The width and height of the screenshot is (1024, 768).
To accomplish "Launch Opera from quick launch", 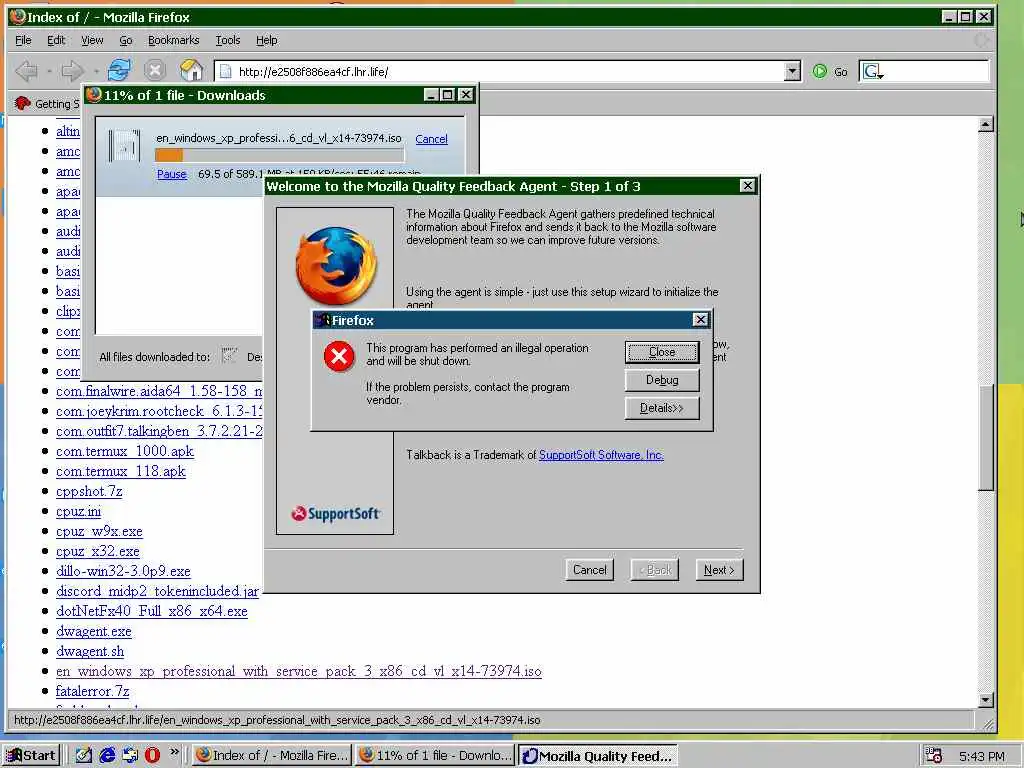I will 152,755.
